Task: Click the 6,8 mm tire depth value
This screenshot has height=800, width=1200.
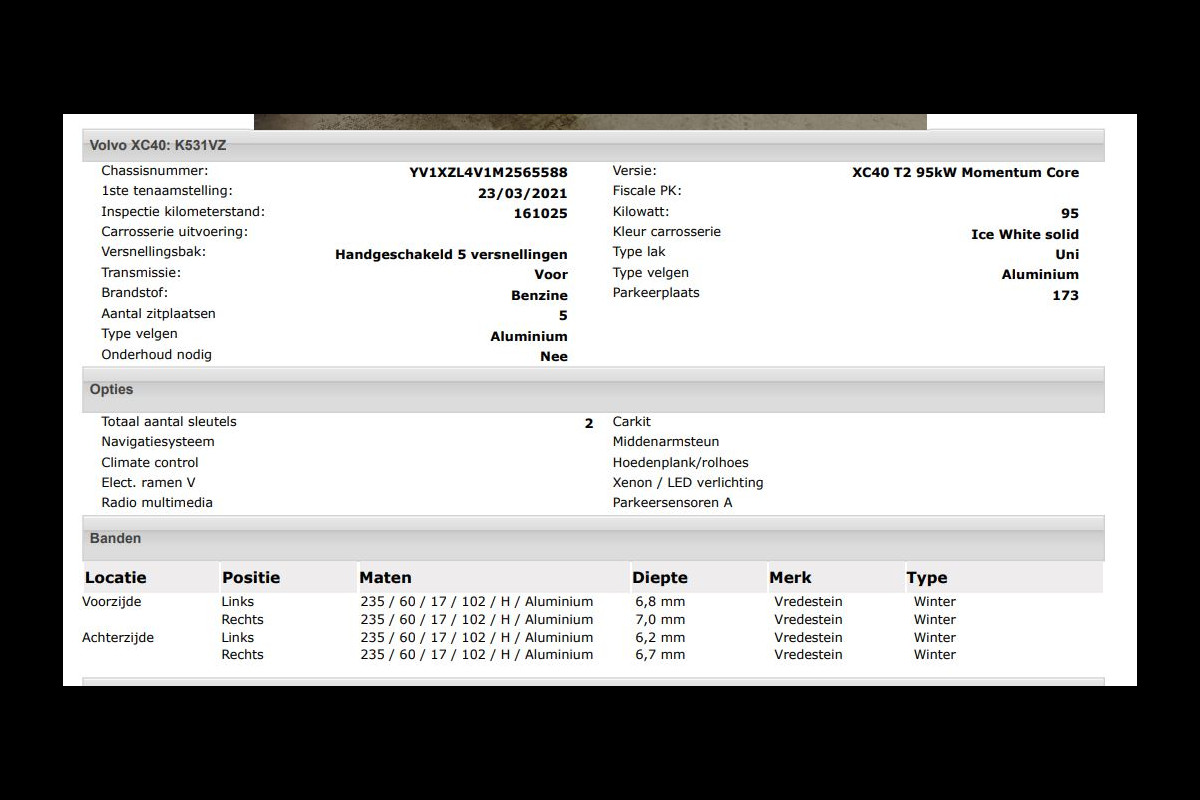Action: pyautogui.click(x=660, y=601)
